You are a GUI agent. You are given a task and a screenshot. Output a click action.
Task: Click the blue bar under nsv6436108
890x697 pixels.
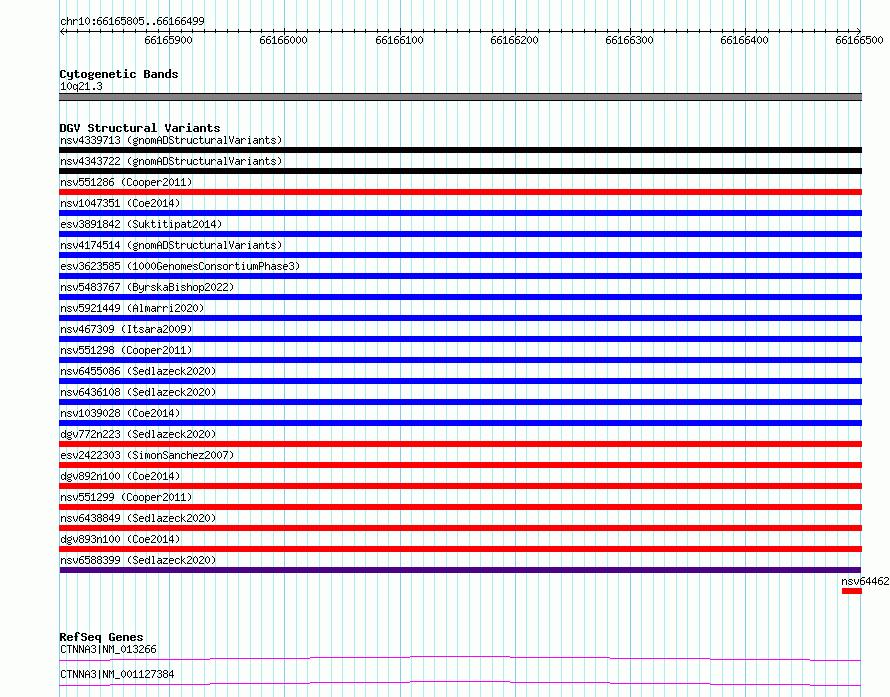(x=460, y=402)
